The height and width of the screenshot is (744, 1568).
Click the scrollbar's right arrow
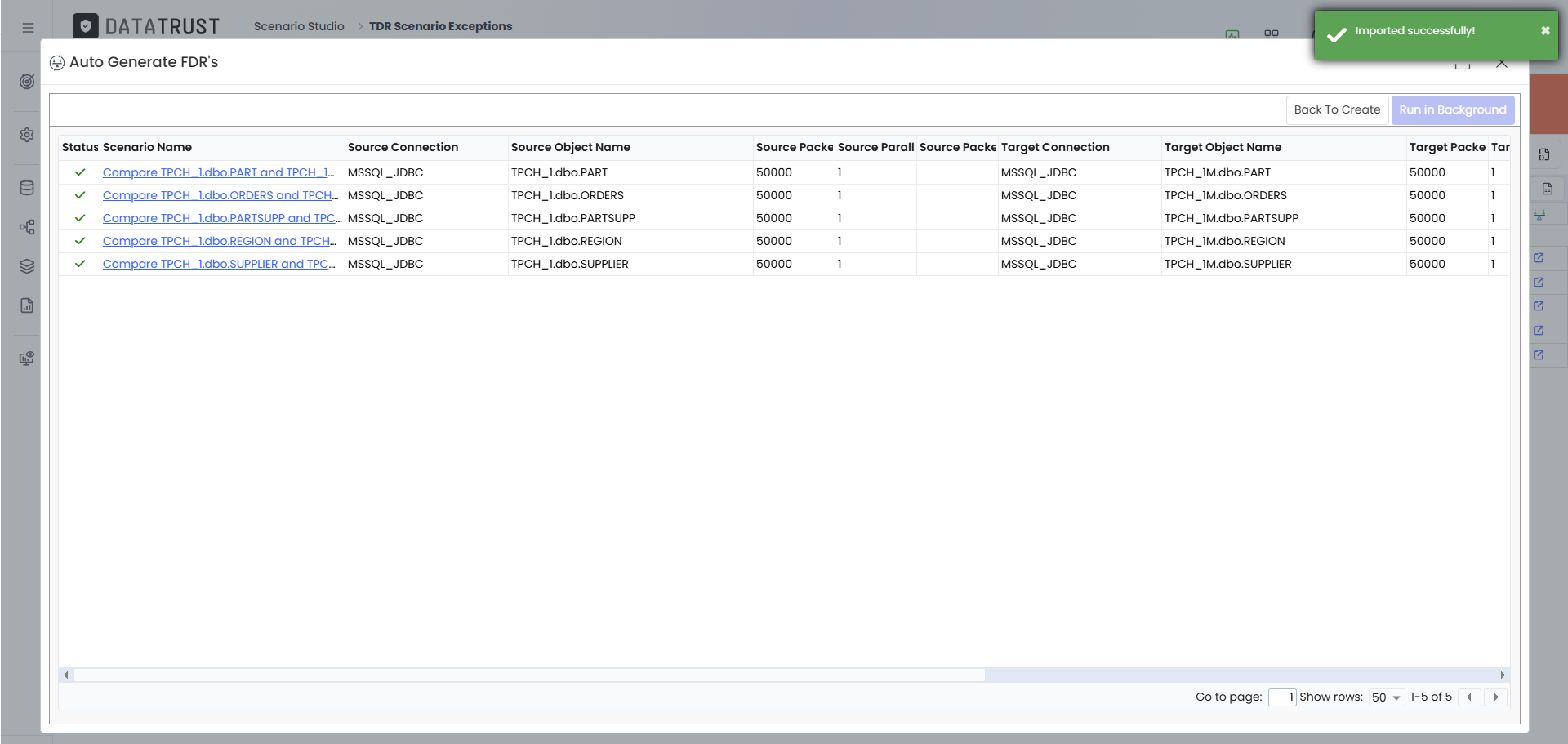1503,675
